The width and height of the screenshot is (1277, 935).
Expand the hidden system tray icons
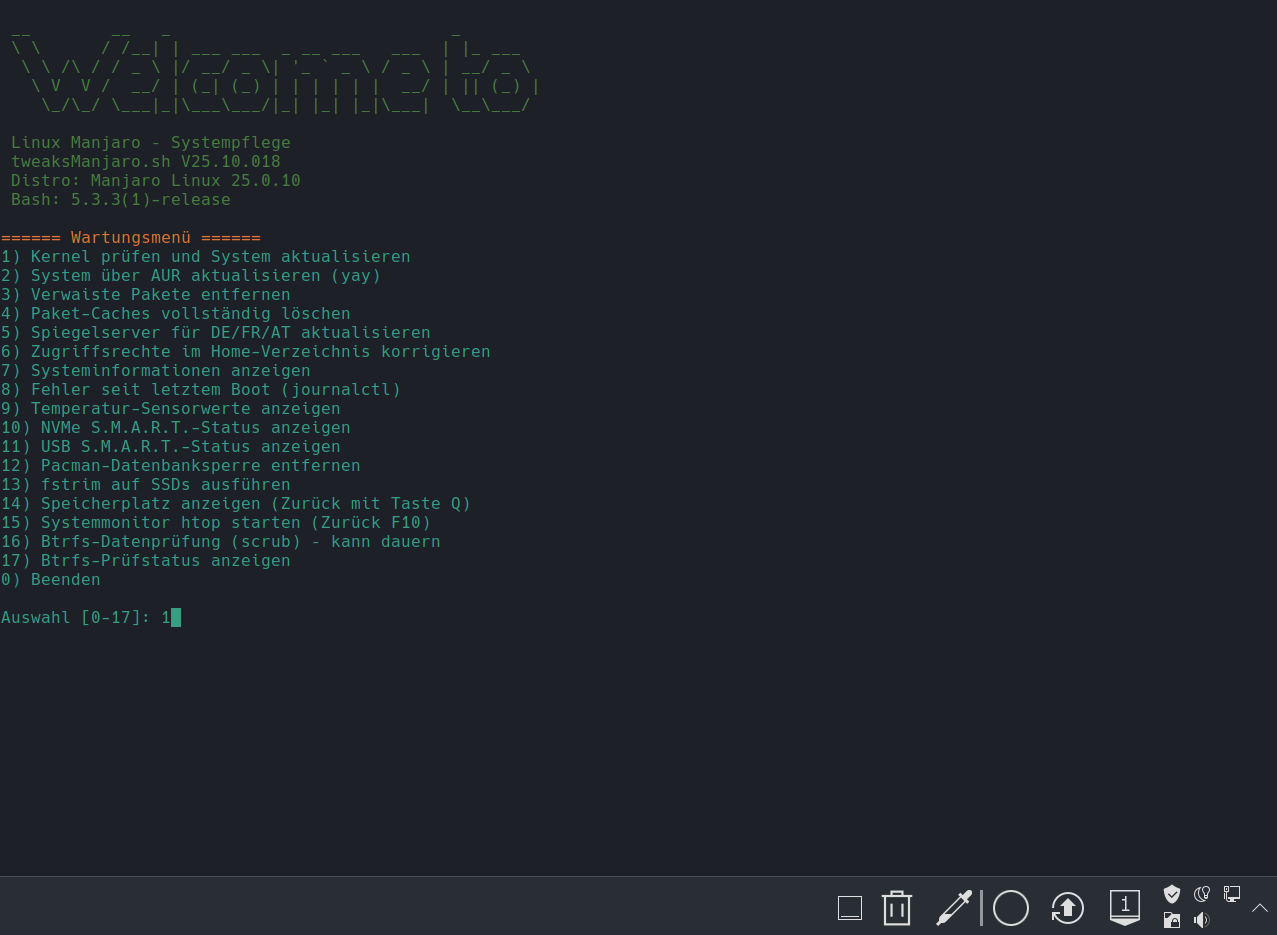1260,907
